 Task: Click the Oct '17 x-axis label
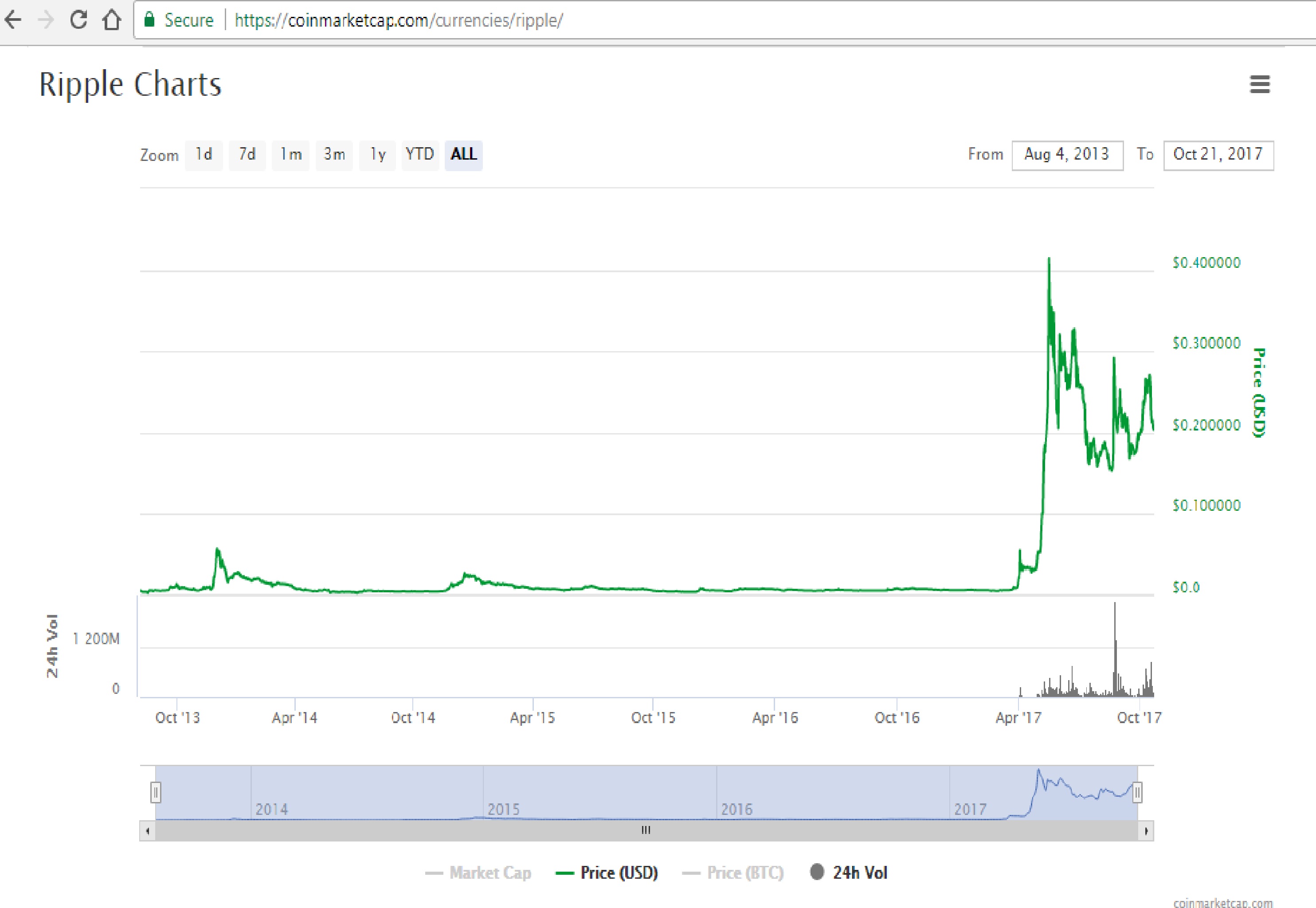tap(1139, 717)
